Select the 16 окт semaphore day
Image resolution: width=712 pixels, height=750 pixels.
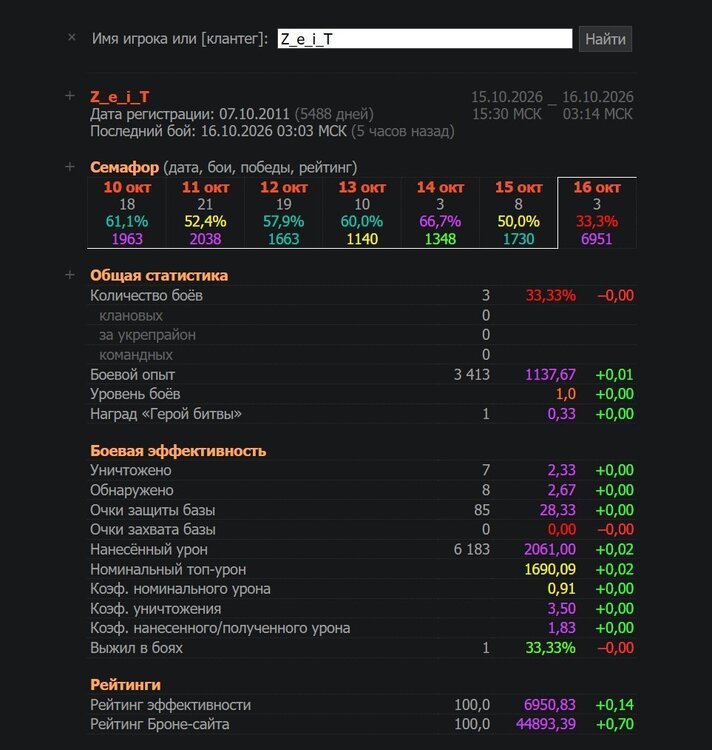pos(597,213)
